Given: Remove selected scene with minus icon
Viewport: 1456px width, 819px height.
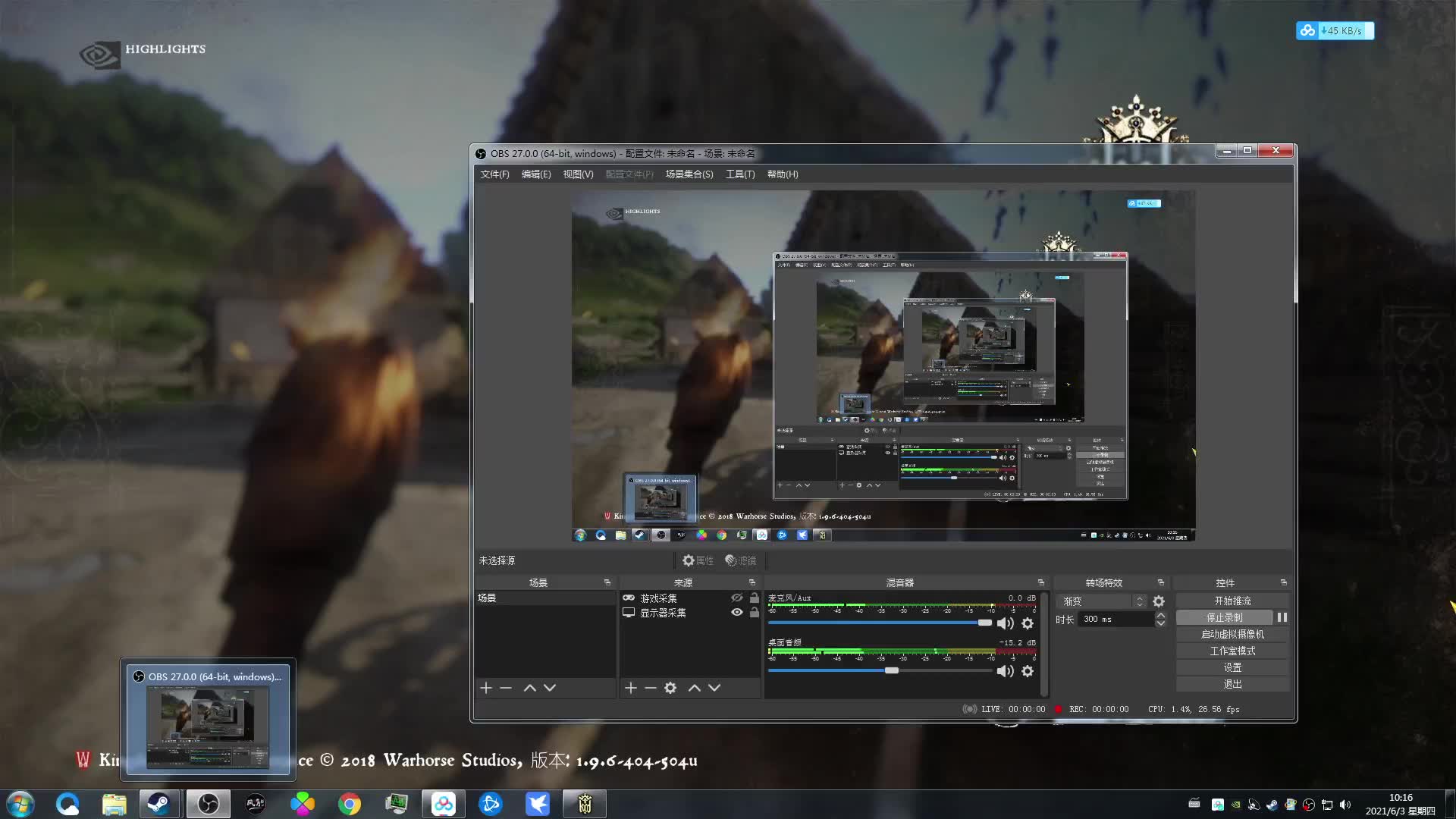Looking at the screenshot, I should [506, 688].
